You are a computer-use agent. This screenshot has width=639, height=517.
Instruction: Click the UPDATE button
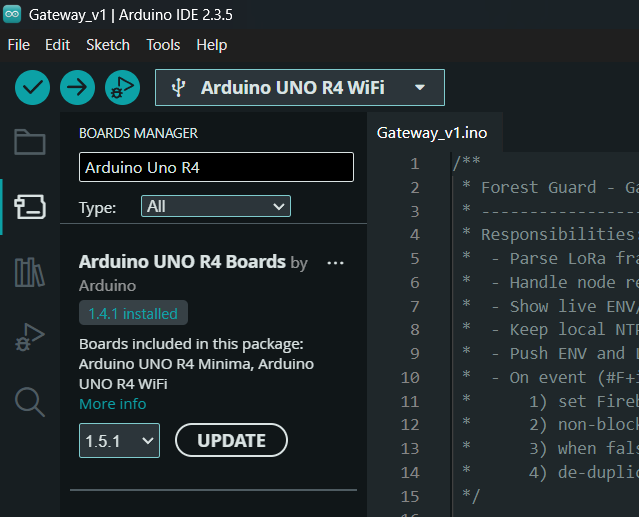(x=231, y=440)
